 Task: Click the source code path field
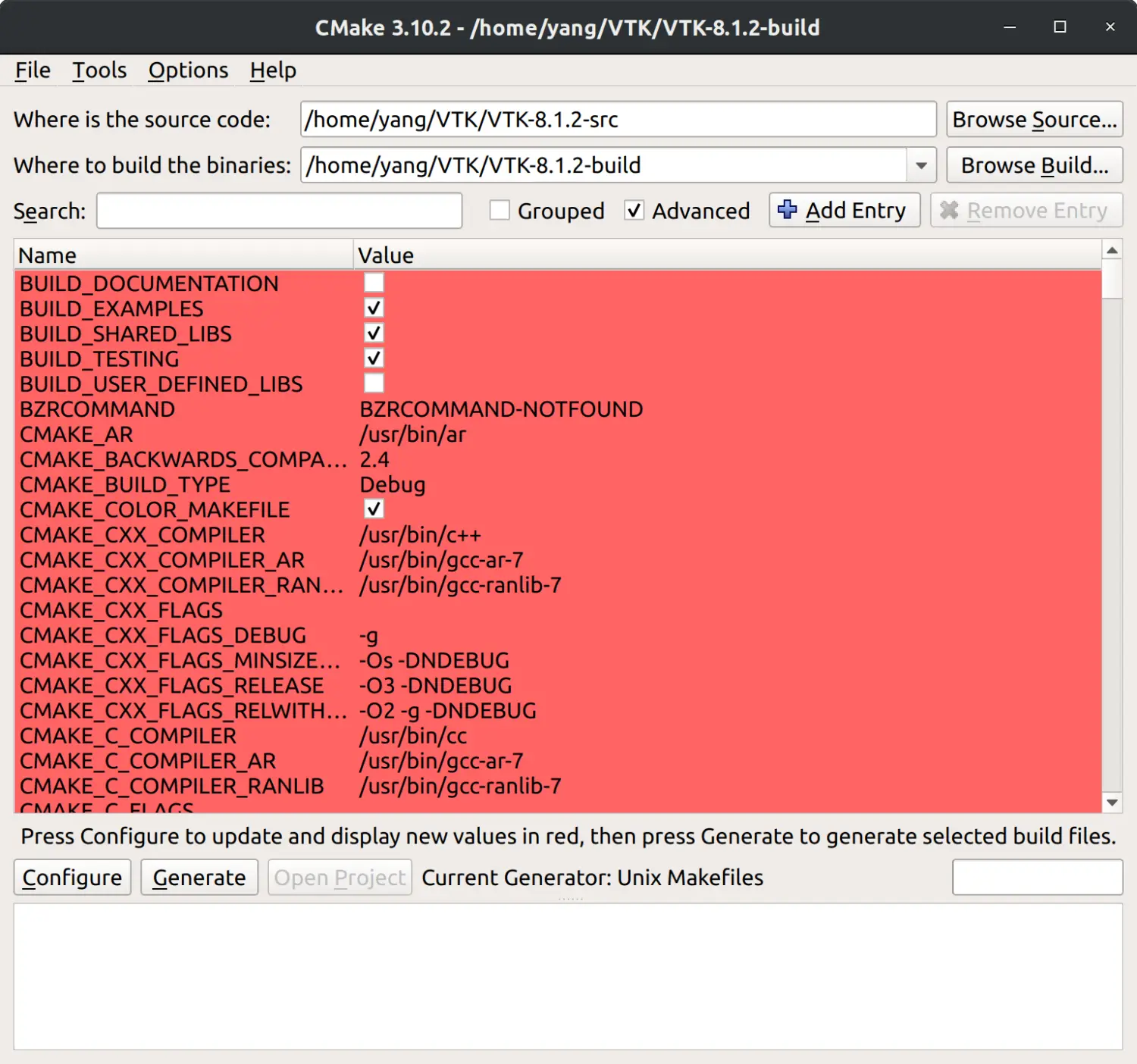point(619,119)
